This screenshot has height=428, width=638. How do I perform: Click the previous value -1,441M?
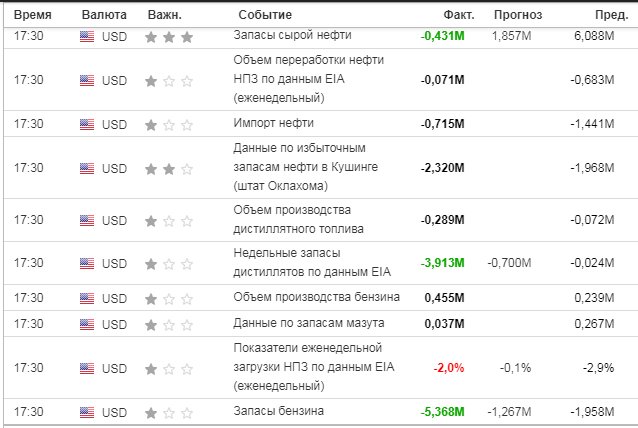point(592,124)
